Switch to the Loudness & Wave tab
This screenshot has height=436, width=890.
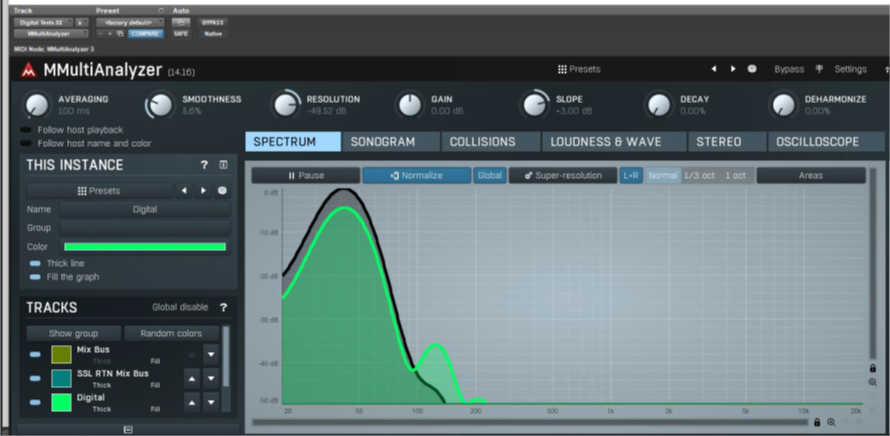605,142
